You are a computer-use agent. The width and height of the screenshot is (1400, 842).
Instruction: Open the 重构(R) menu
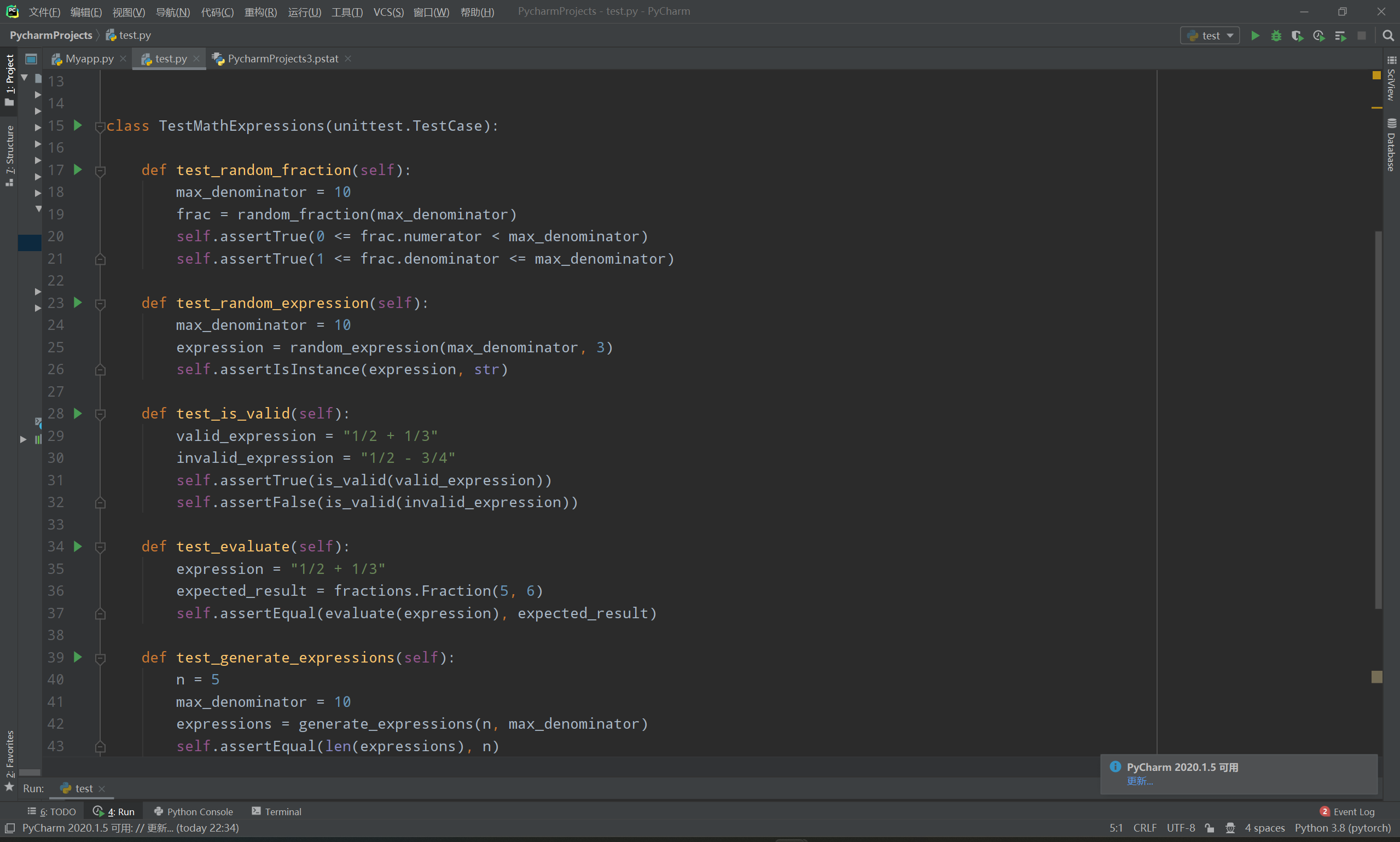pyautogui.click(x=260, y=12)
